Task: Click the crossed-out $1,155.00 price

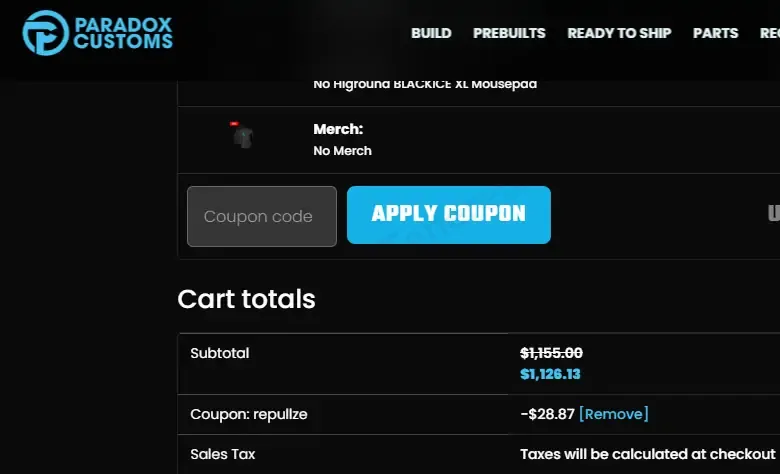Action: pos(551,353)
